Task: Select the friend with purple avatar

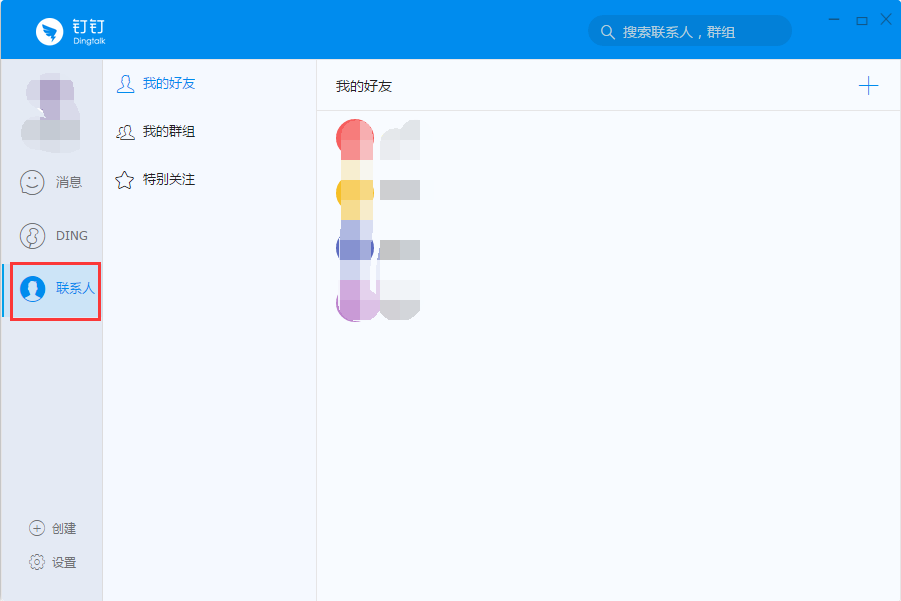Action: tap(356, 301)
